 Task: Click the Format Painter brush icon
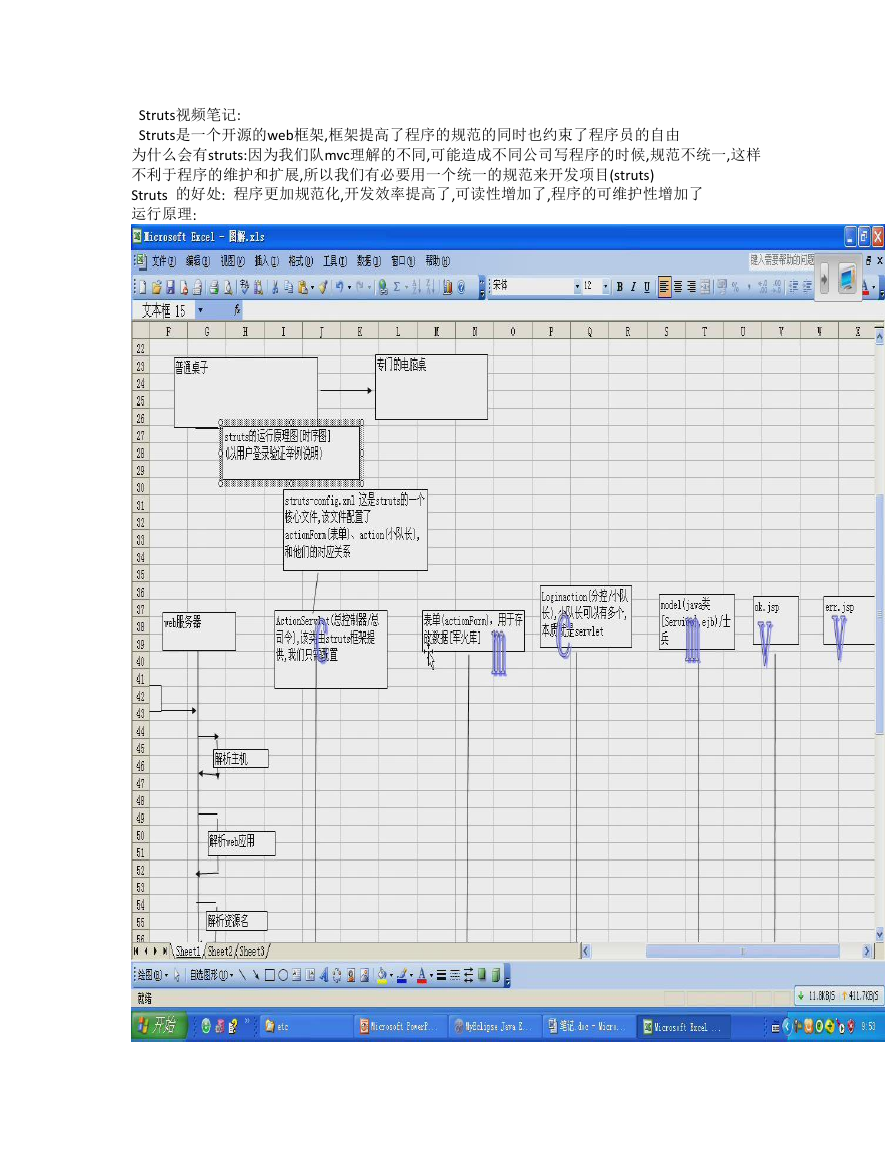click(x=323, y=287)
